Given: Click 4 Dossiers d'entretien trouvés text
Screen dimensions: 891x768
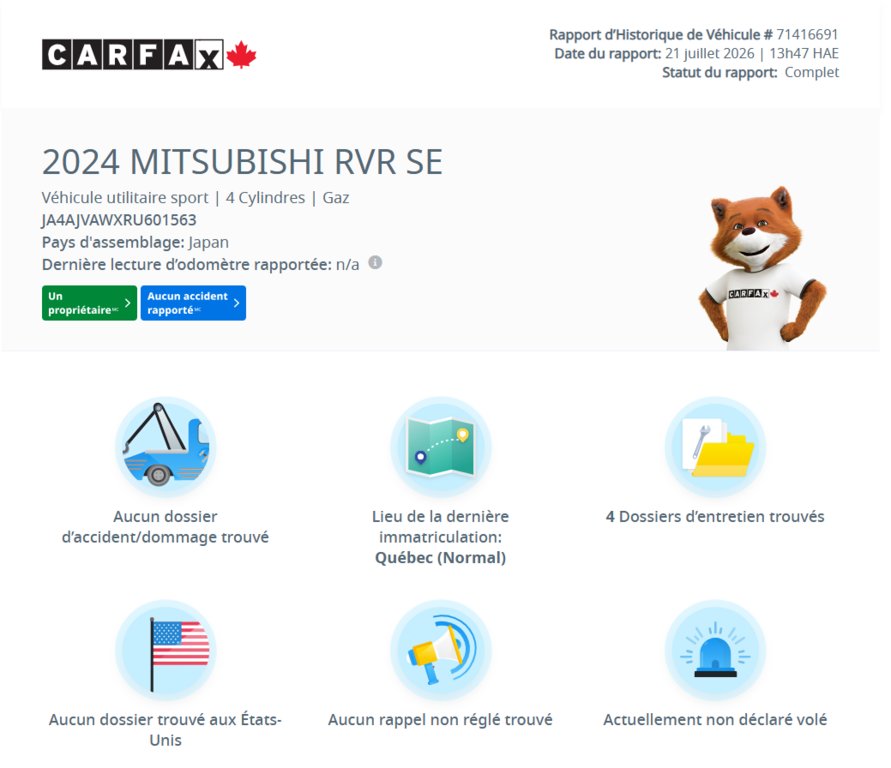Looking at the screenshot, I should pyautogui.click(x=715, y=516).
